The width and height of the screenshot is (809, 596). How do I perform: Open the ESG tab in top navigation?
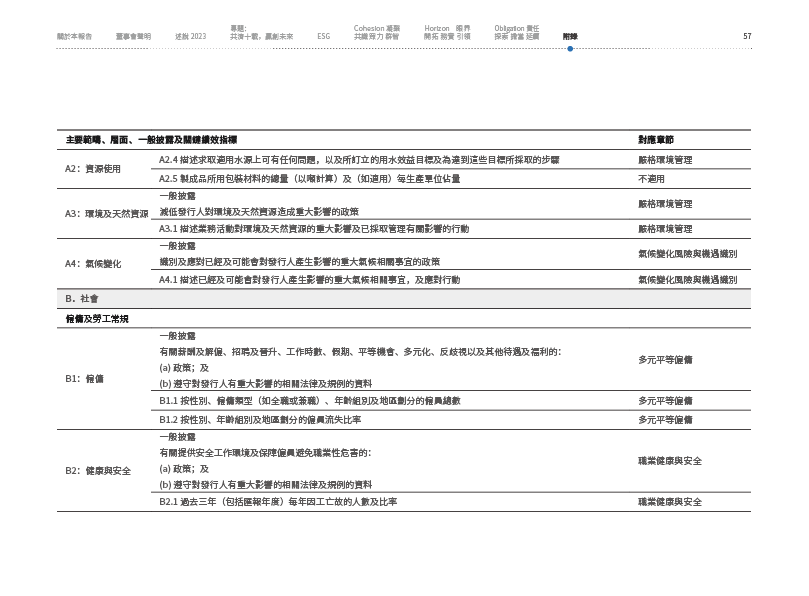point(323,36)
